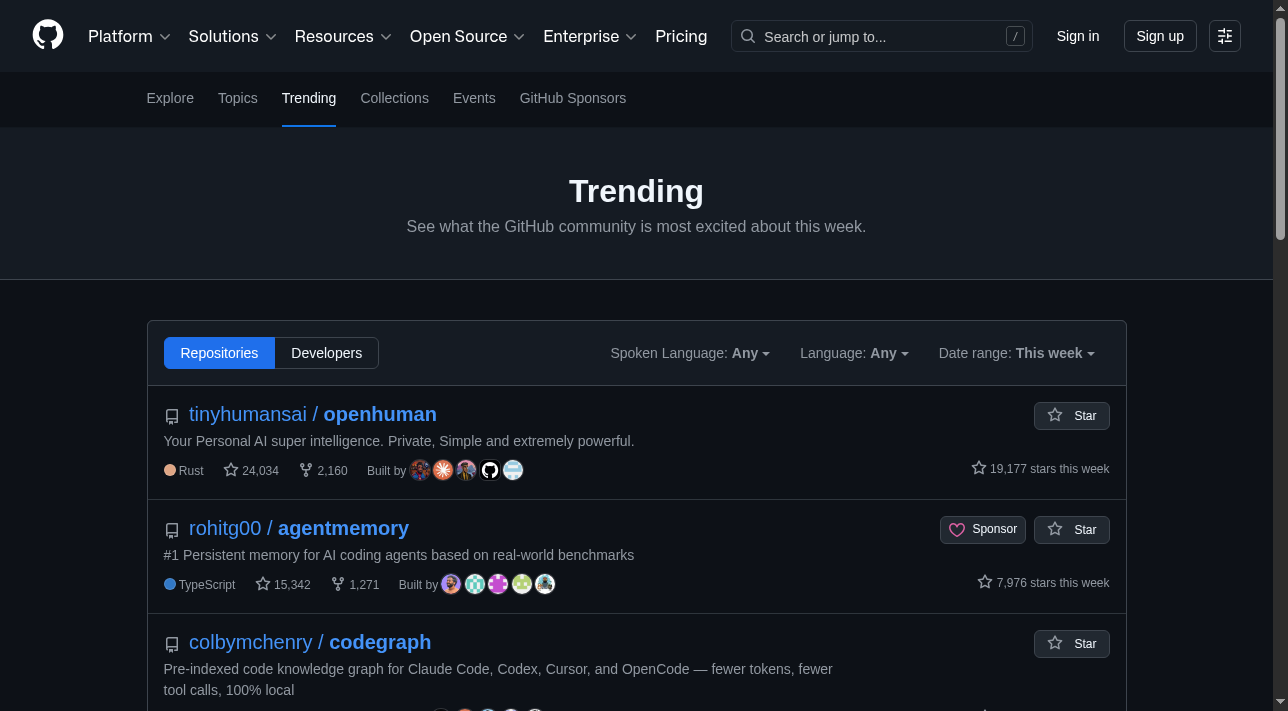Open agentmemory stargazers count 15,342
Screen dimensions: 1288x711
click(x=283, y=584)
